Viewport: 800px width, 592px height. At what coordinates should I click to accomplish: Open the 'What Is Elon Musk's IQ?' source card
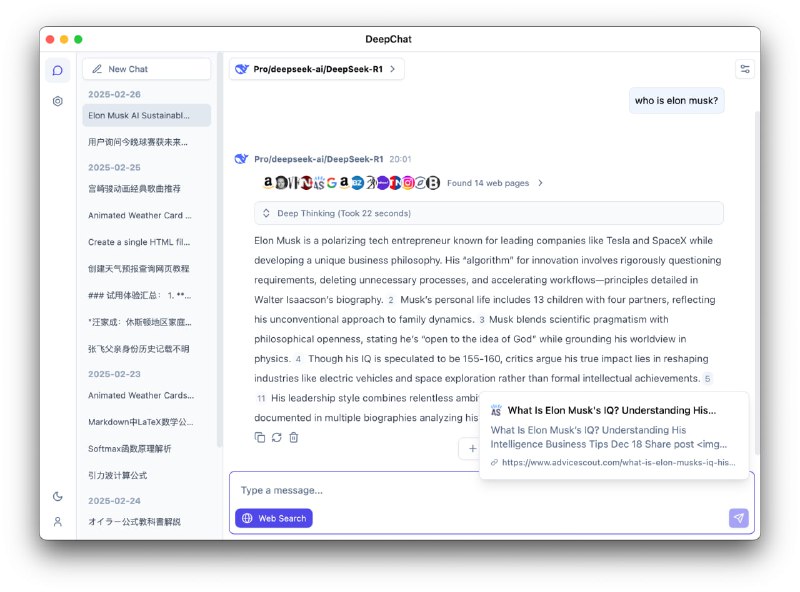(x=614, y=410)
